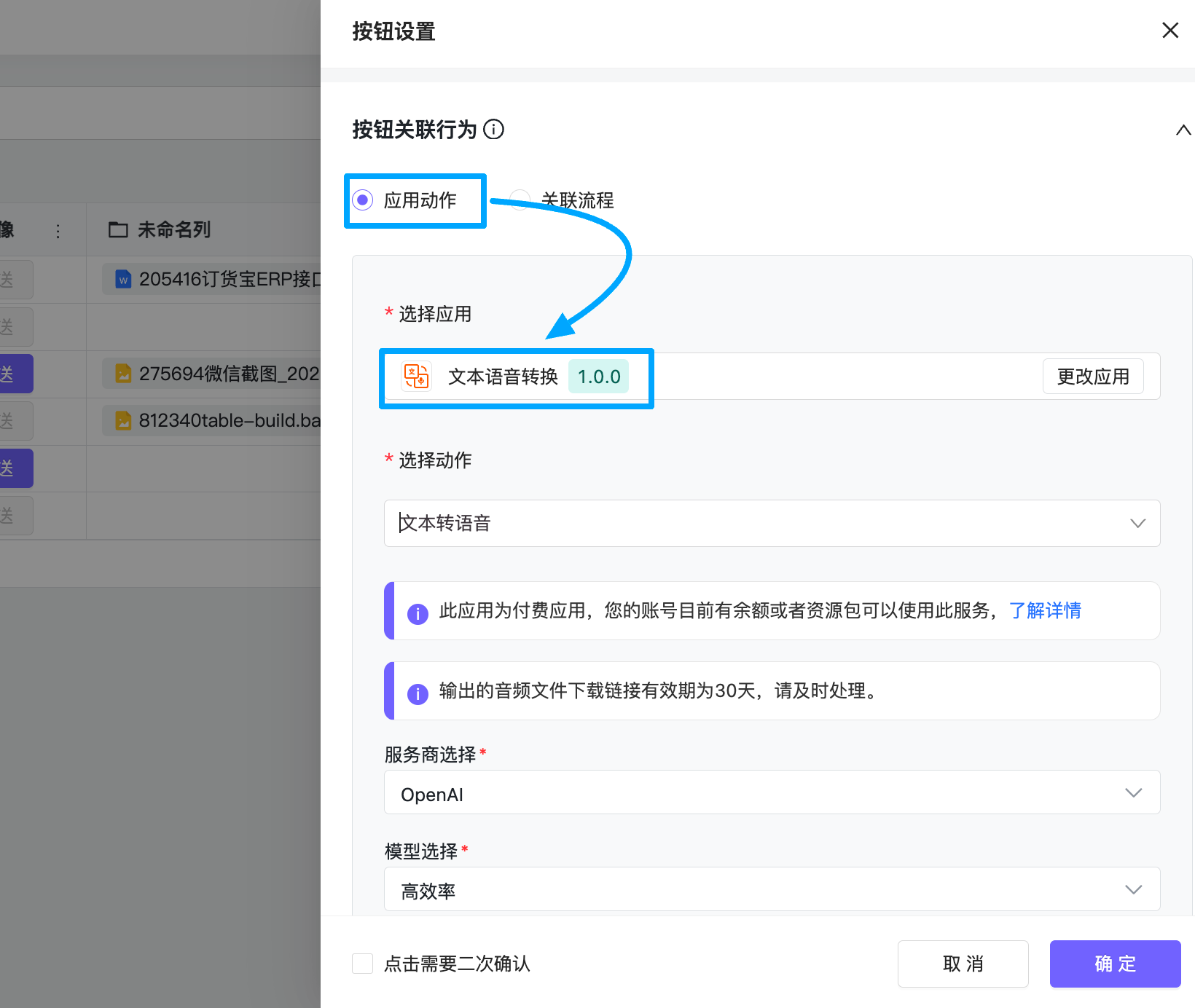The height and width of the screenshot is (1008, 1195).
Task: Open the 选择动作 dropdown showing 文本转语音
Action: point(772,523)
